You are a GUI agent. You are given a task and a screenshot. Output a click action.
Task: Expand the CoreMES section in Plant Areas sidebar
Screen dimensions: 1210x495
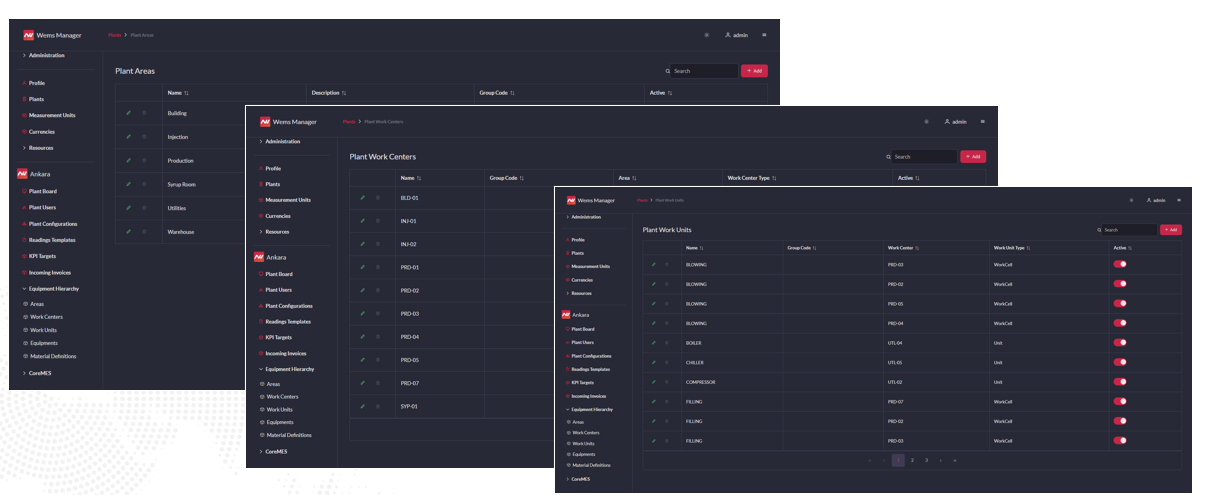tap(40, 372)
